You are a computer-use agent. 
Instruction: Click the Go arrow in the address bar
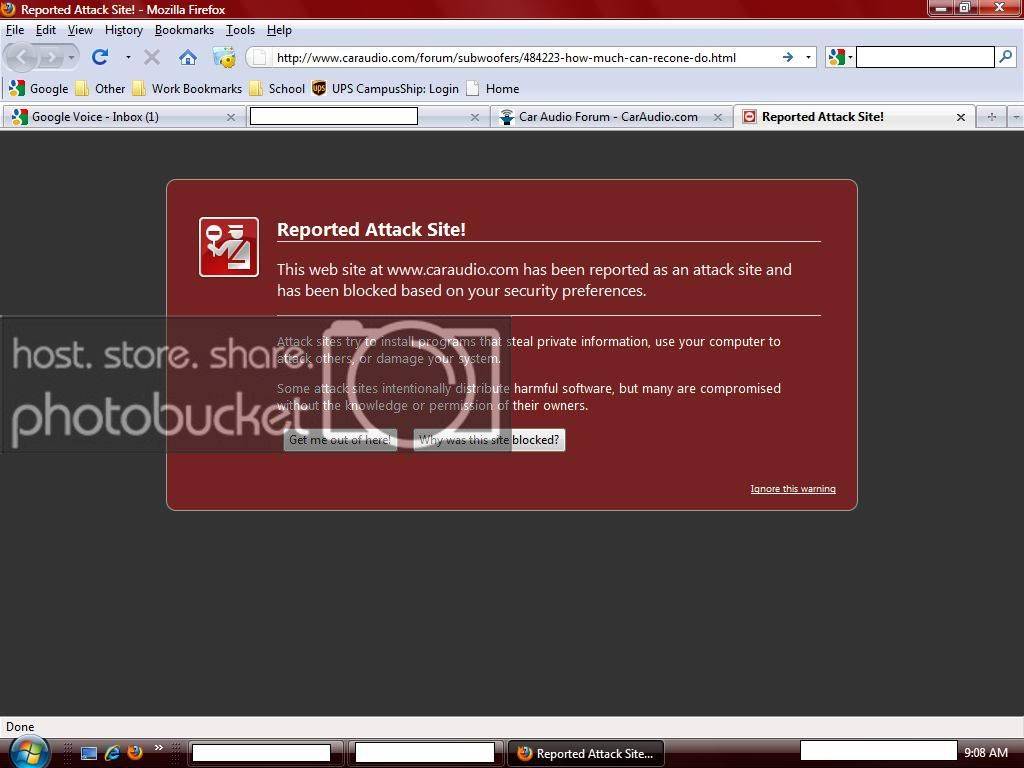point(788,57)
